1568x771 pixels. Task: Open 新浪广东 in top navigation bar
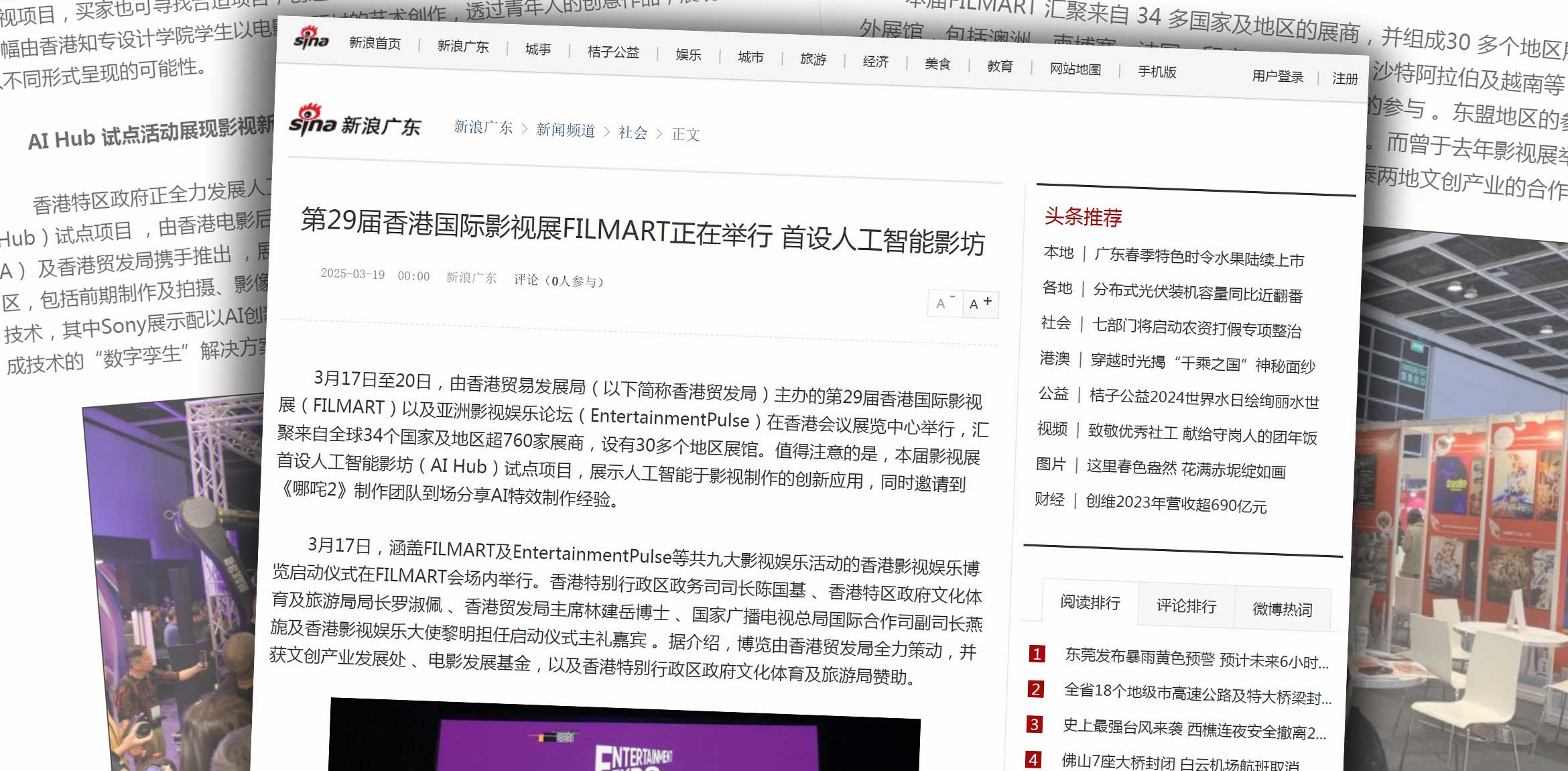point(463,46)
